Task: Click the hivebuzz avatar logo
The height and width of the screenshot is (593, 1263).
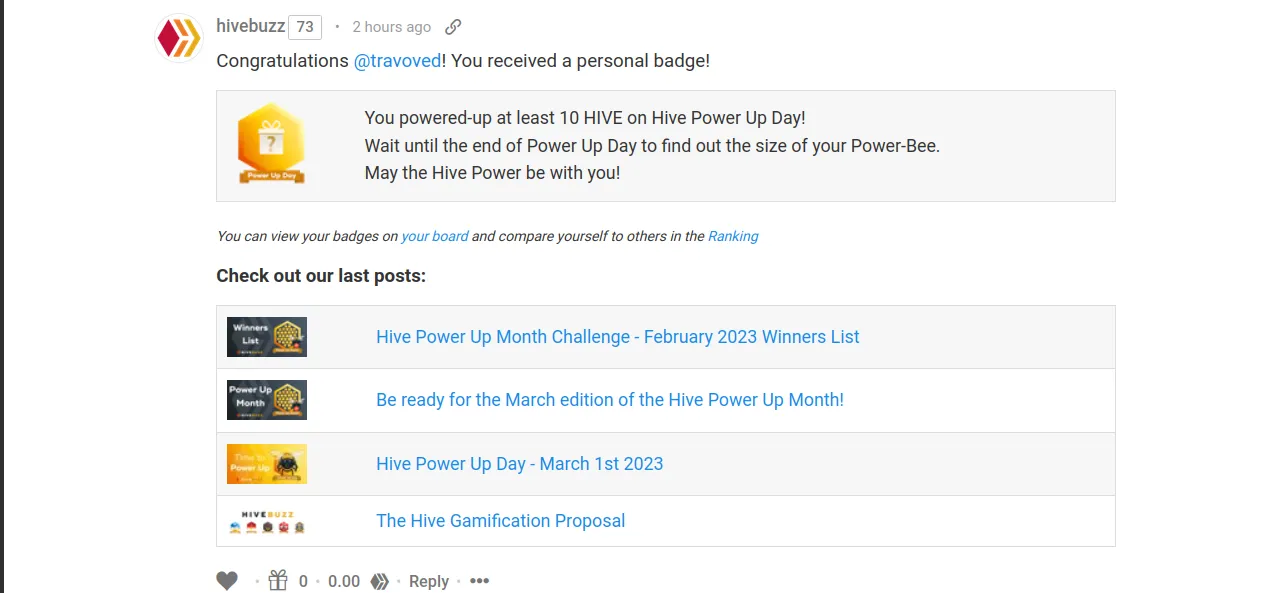Action: point(179,38)
